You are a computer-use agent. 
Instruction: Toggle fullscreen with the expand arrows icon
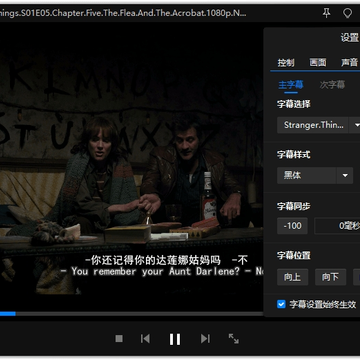233,339
